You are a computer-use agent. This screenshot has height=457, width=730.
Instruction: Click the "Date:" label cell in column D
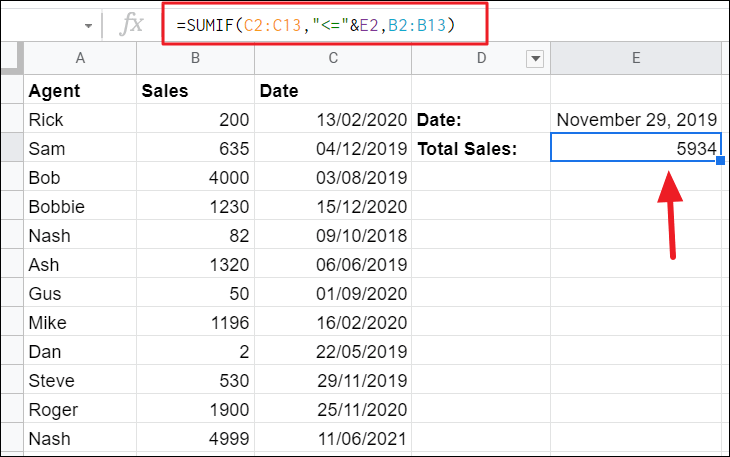pyautogui.click(x=480, y=120)
